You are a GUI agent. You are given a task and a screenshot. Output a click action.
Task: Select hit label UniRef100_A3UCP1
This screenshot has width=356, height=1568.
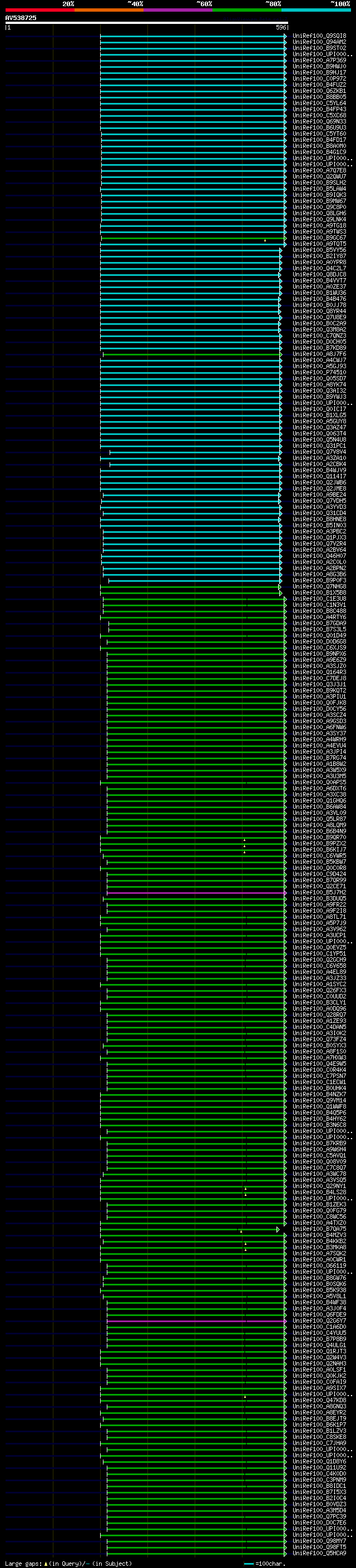[x=319, y=936]
